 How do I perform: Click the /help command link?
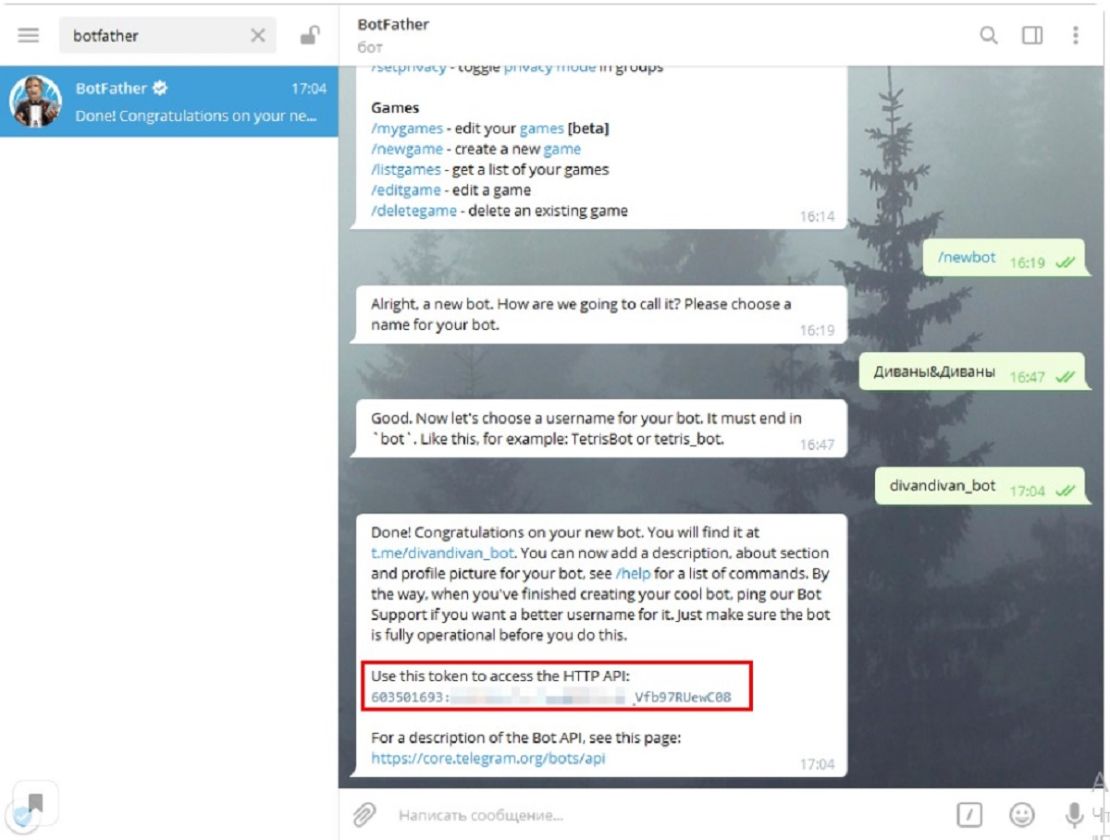pos(633,573)
